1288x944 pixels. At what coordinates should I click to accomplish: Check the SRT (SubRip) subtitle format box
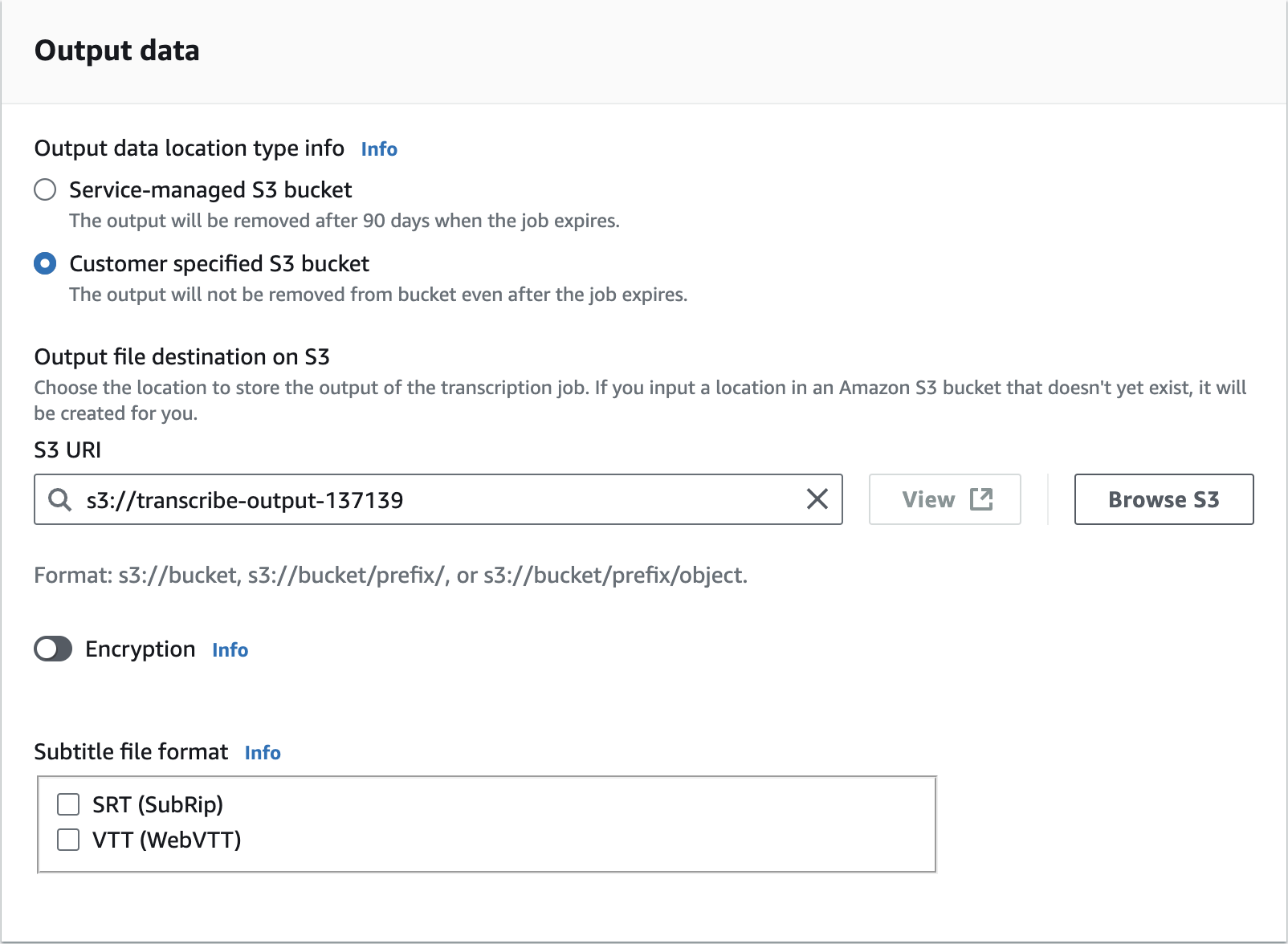tap(68, 804)
